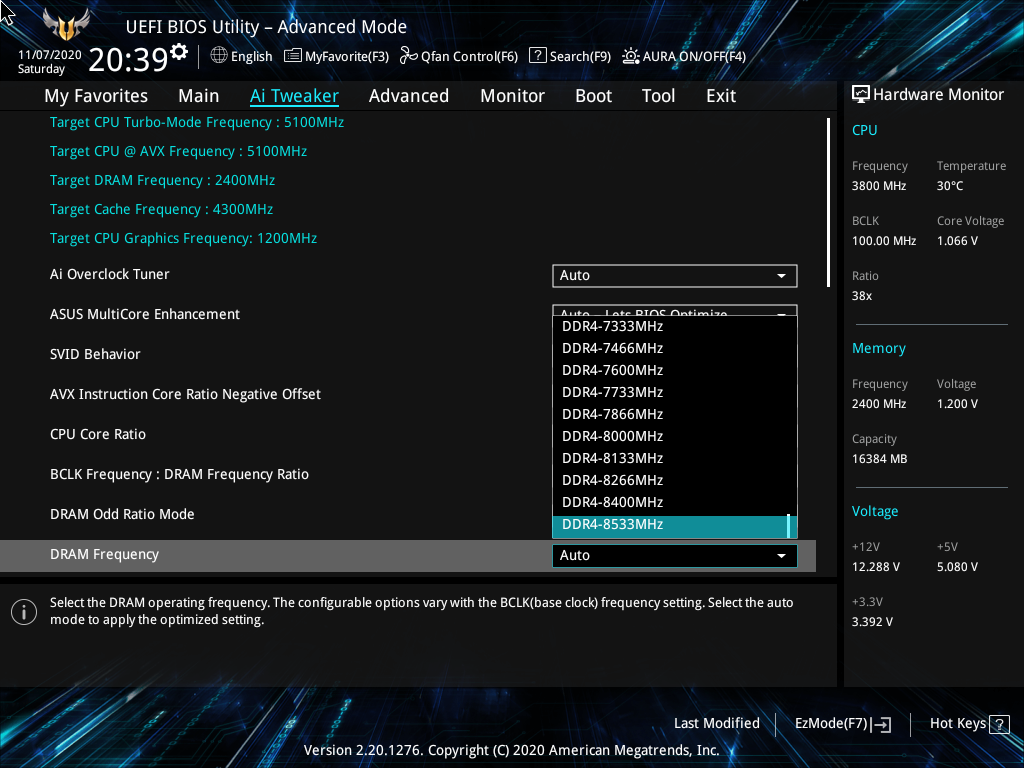Open the ASUS MultiCore Enhancement dropdown
1024x768 pixels.
point(675,311)
